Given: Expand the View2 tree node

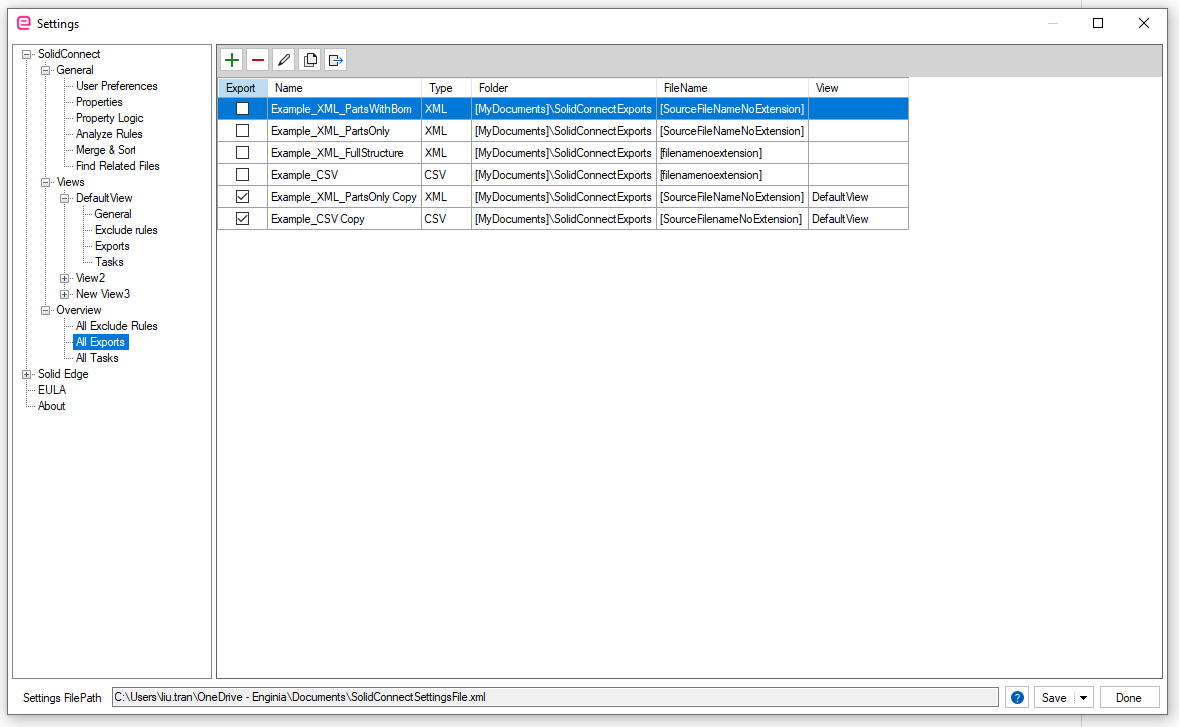Looking at the screenshot, I should 65,278.
